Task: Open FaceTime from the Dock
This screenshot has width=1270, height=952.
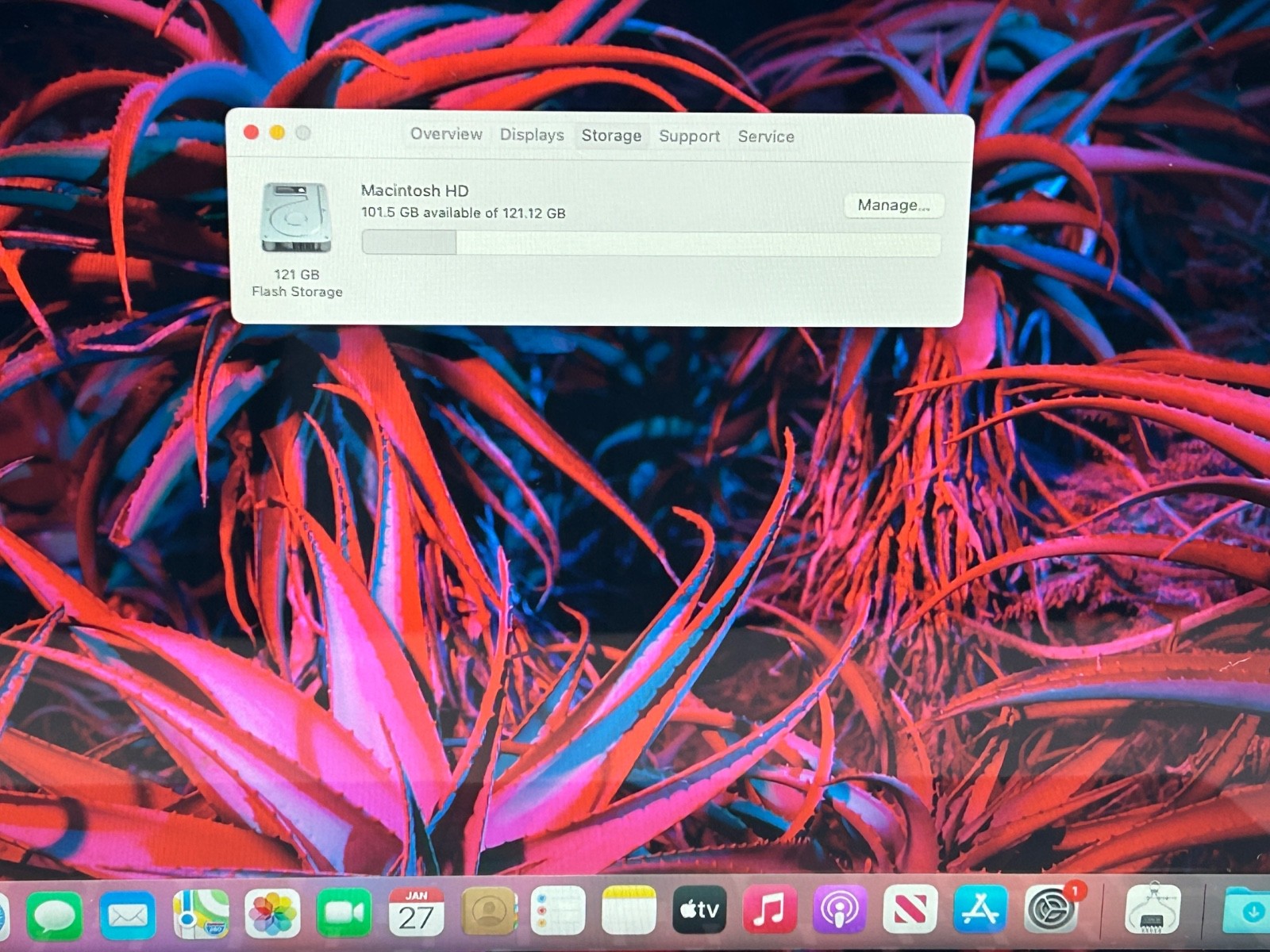Action: point(344,912)
